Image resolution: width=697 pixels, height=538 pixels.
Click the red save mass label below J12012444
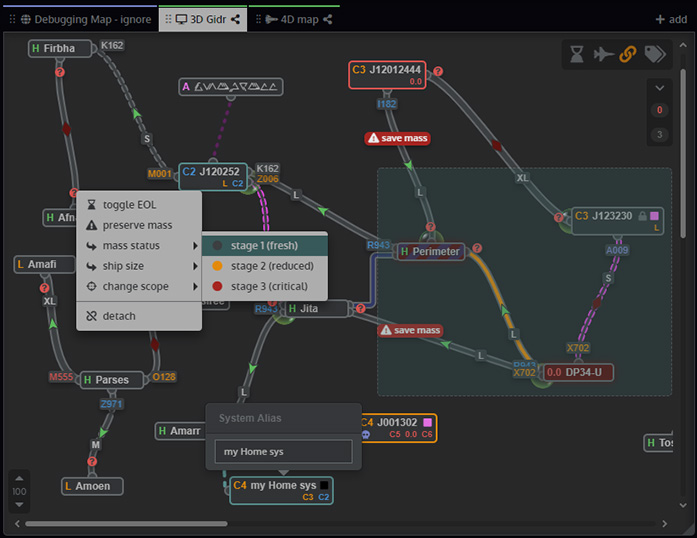pos(398,138)
